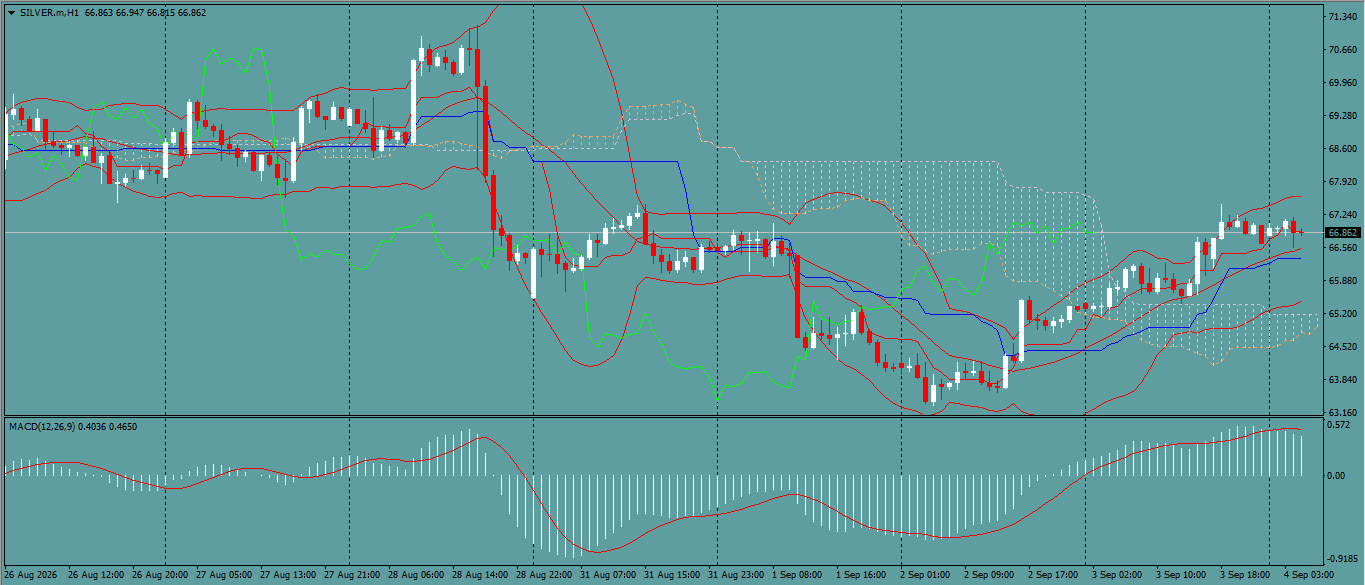Image resolution: width=1365 pixels, height=585 pixels.
Task: Click the 26 Aug 2026 date label
Action: 31,576
